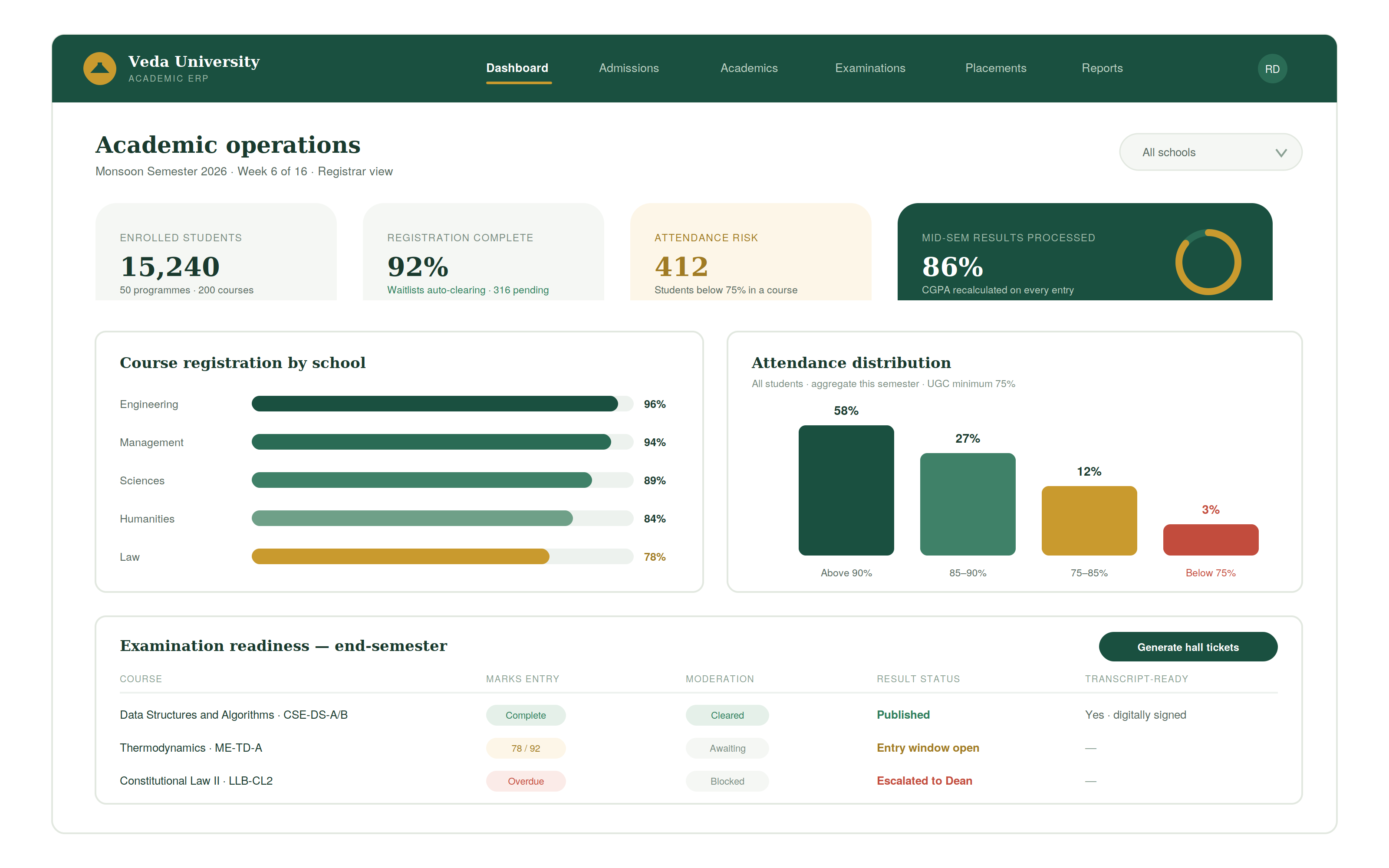Click the Law registration progress bar
The height and width of the screenshot is (868, 1389).
(442, 556)
